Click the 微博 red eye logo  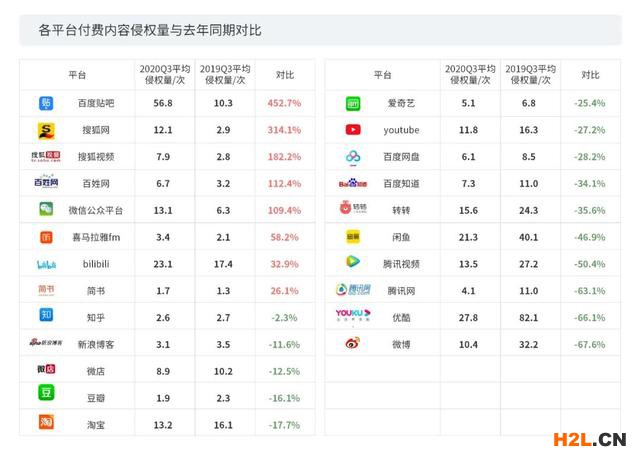tap(353, 343)
